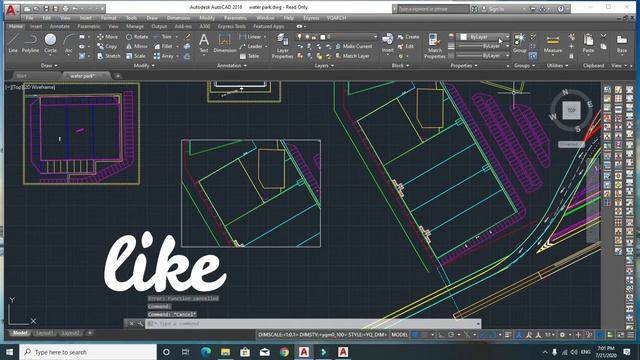Screen dimensions: 640x360
Task: Expand the Properties panel
Action: 463,65
